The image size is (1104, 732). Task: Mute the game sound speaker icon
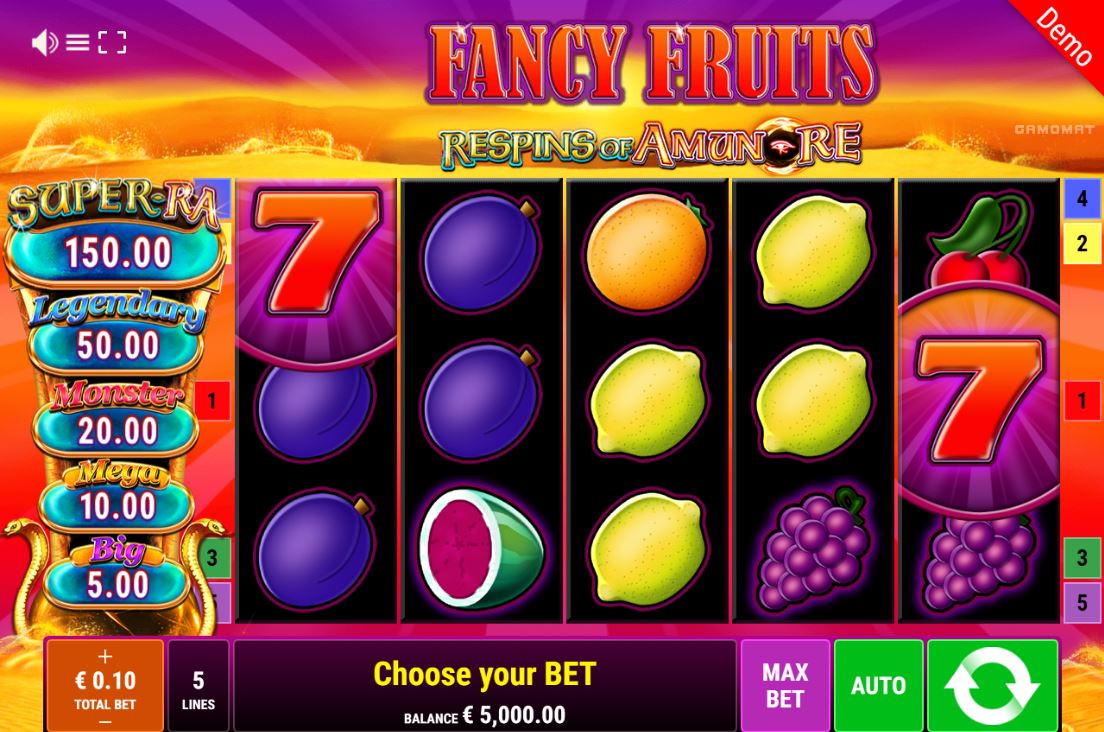click(44, 43)
